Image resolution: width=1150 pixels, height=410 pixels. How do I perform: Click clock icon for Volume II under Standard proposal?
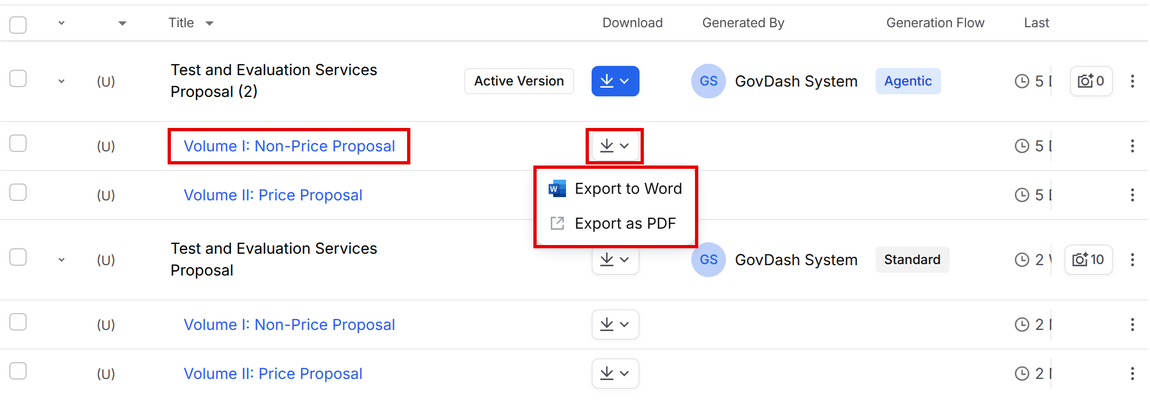(1022, 373)
